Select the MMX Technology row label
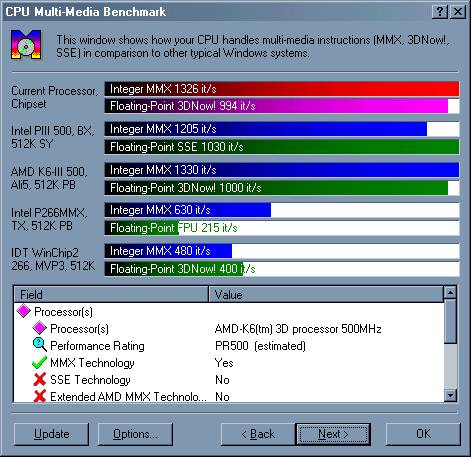The image size is (471, 457). click(x=92, y=363)
